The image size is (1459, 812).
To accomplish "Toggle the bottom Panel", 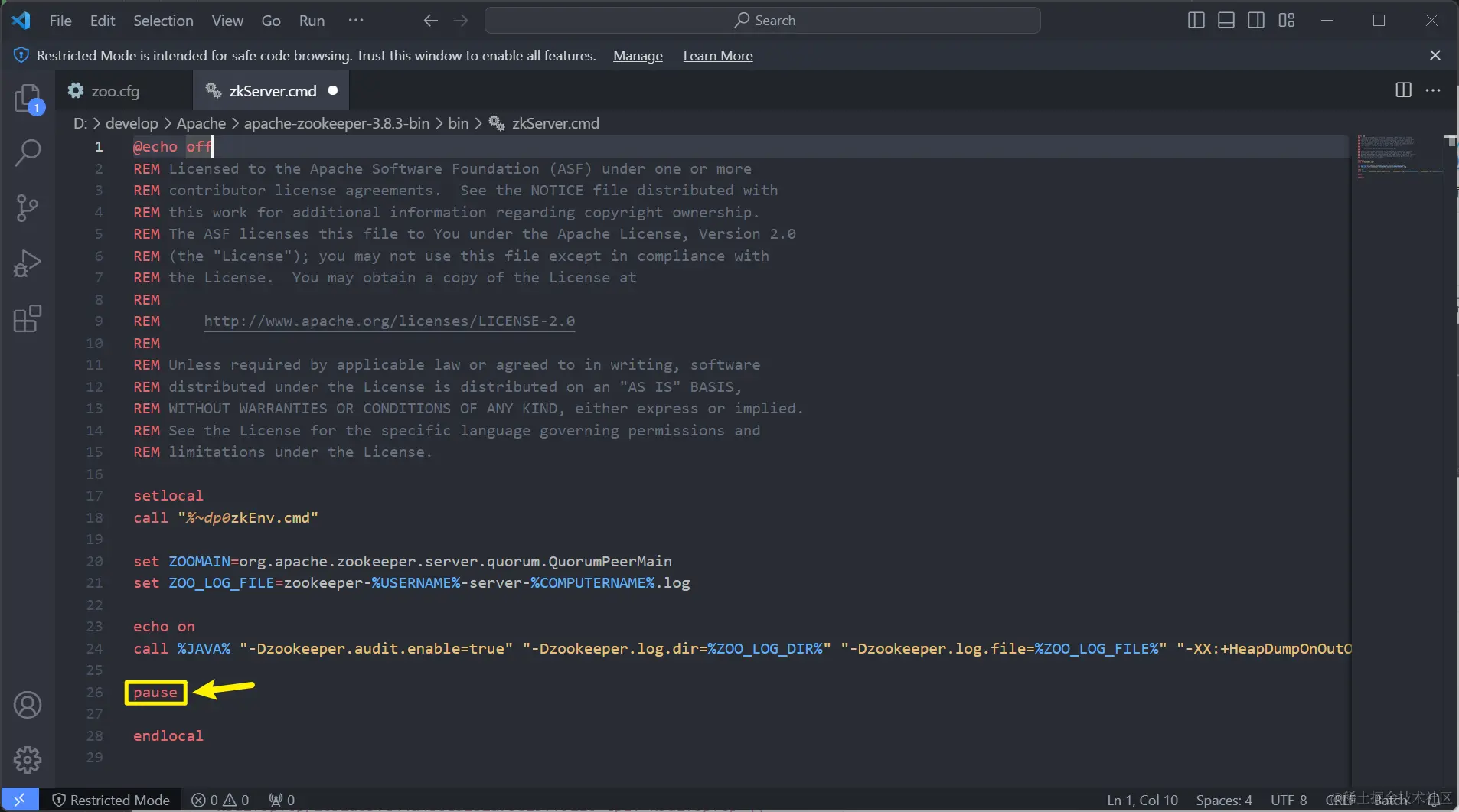I will (1226, 21).
